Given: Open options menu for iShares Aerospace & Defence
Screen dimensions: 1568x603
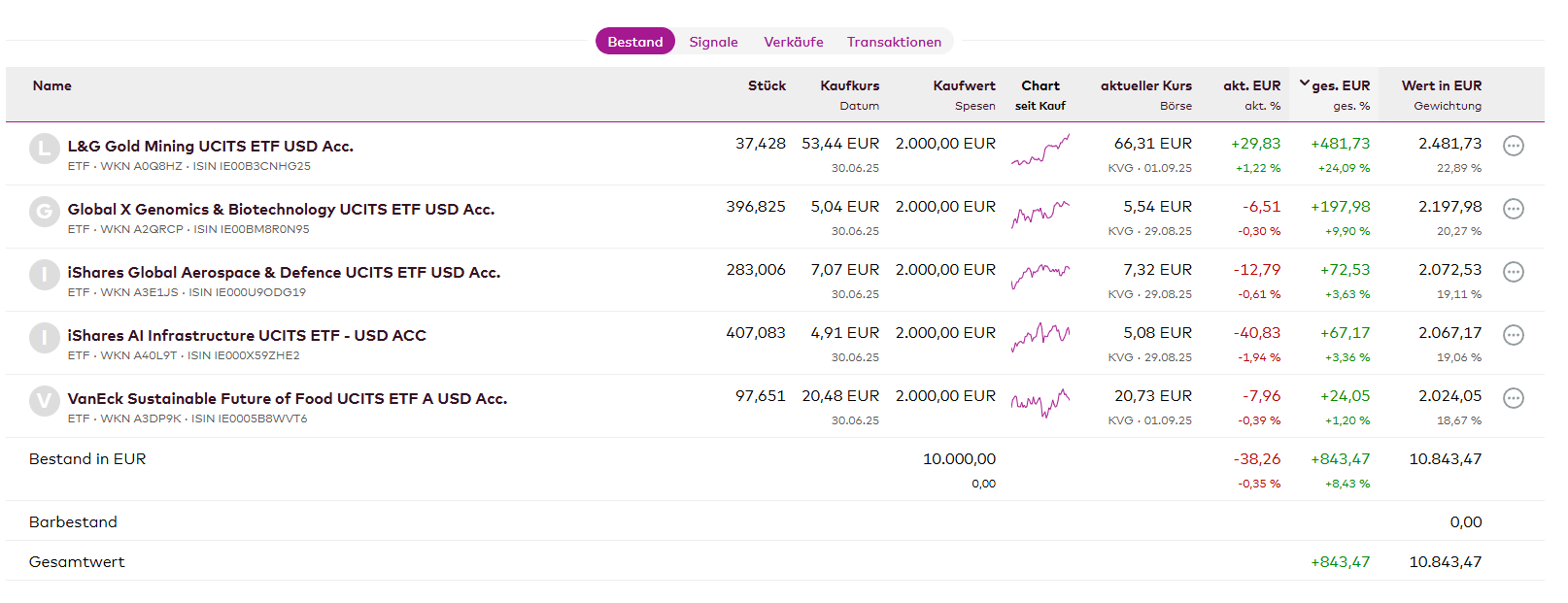Looking at the screenshot, I should pyautogui.click(x=1513, y=272).
